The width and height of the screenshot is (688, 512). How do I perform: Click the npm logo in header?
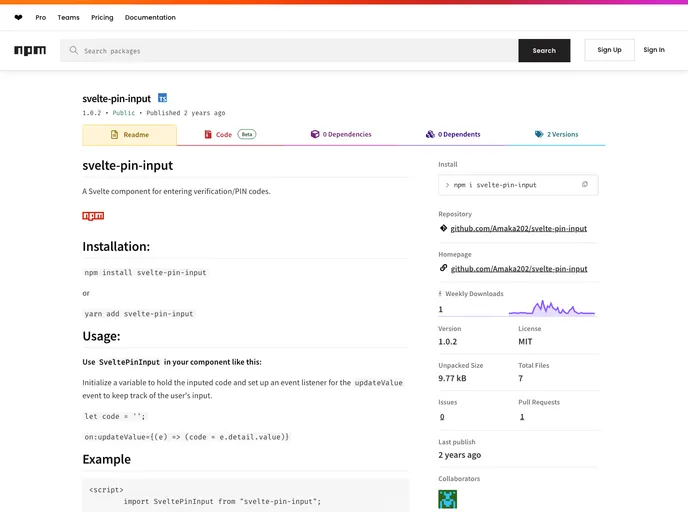30,50
